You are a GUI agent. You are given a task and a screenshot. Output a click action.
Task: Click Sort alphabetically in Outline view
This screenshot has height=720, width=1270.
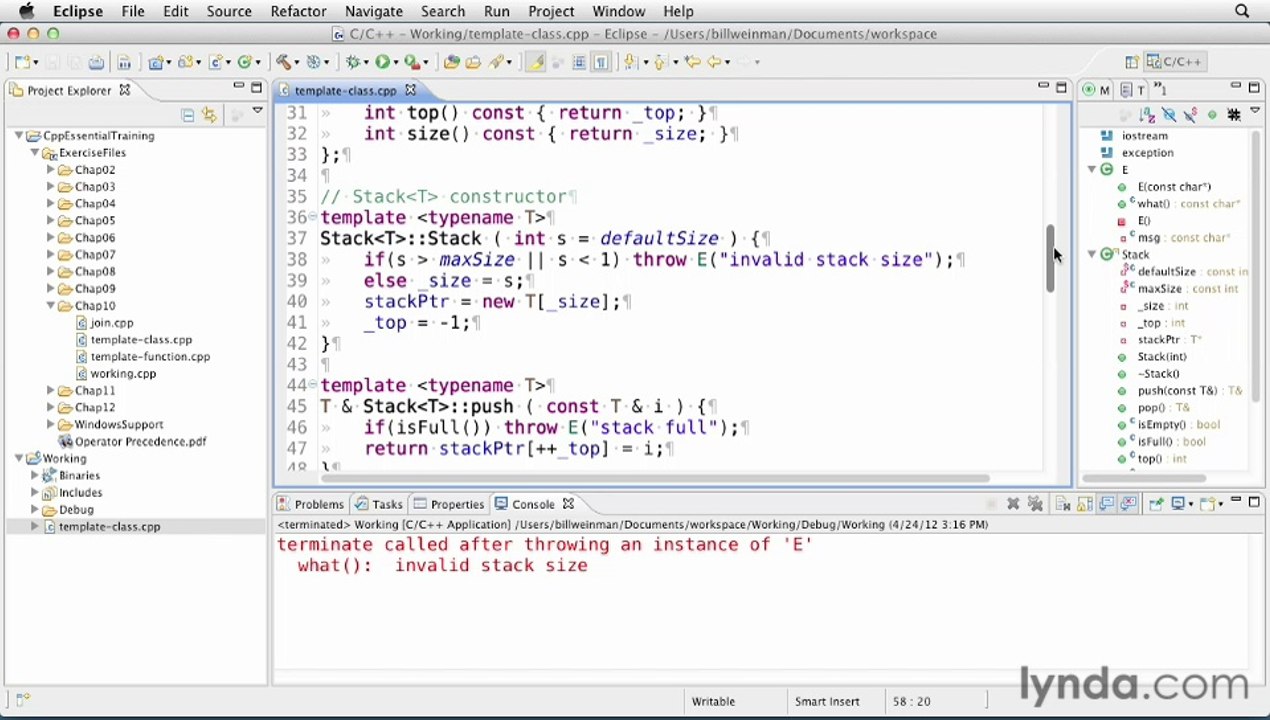(1147, 115)
